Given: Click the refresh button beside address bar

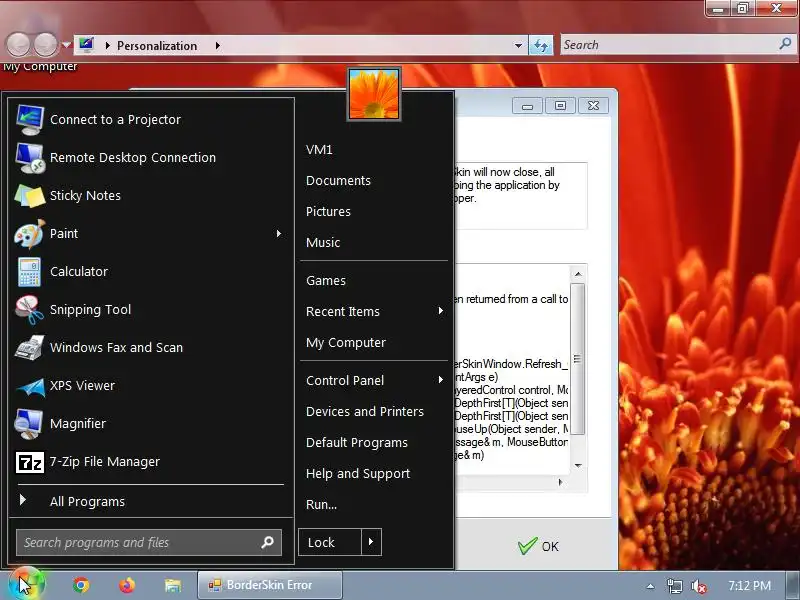Looking at the screenshot, I should pyautogui.click(x=541, y=45).
